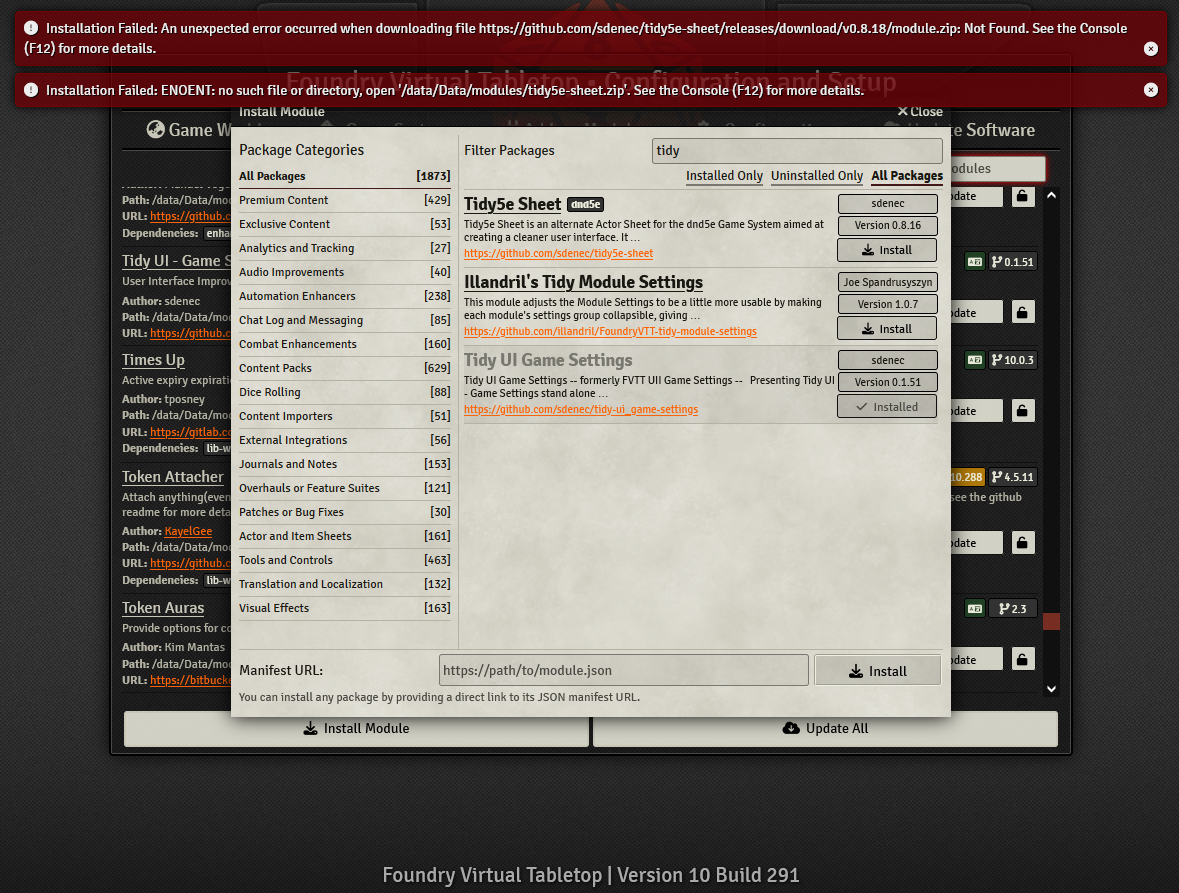Open the padlock icon beside Tidy UI's Update button

1022,311
